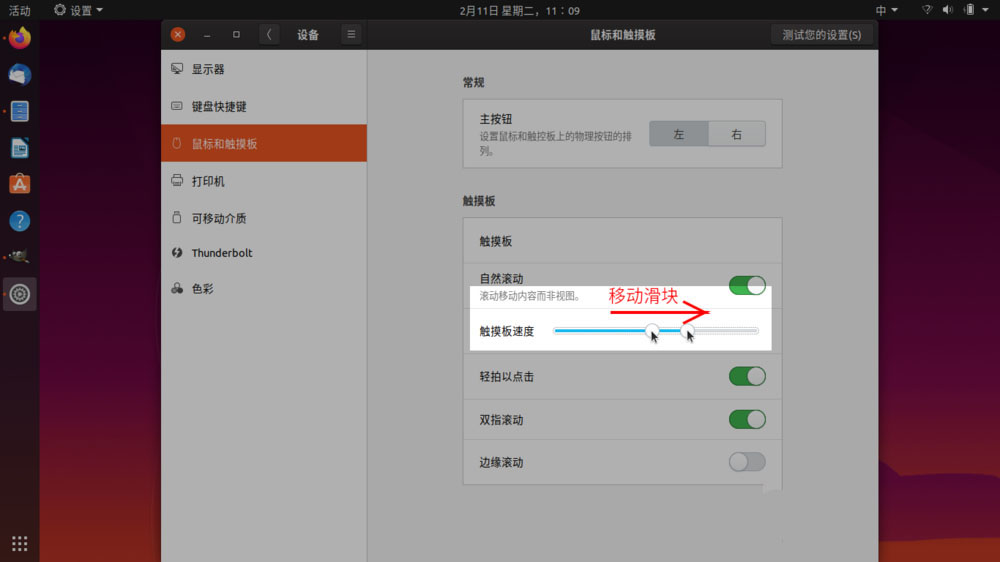This screenshot has width=1000, height=562.
Task: Toggle the 自然滚动 switch
Action: coord(747,285)
